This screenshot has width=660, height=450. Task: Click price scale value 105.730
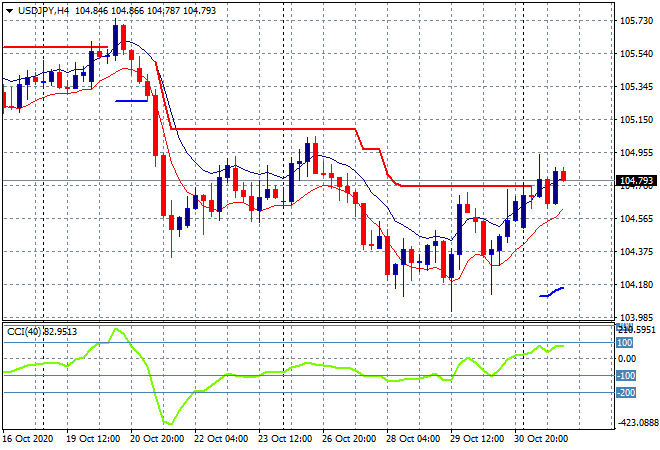tap(636, 21)
